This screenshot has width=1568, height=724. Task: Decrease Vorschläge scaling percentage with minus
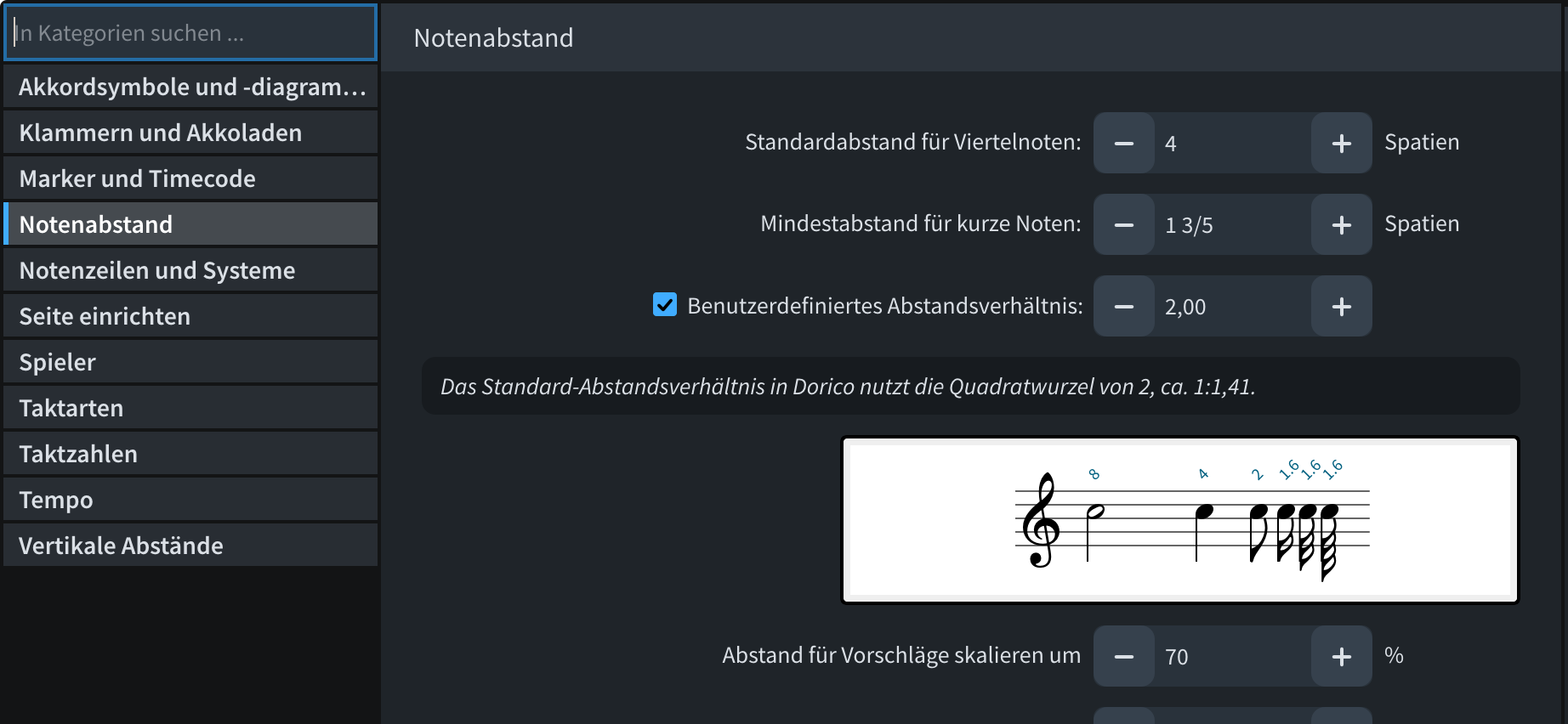[1123, 657]
